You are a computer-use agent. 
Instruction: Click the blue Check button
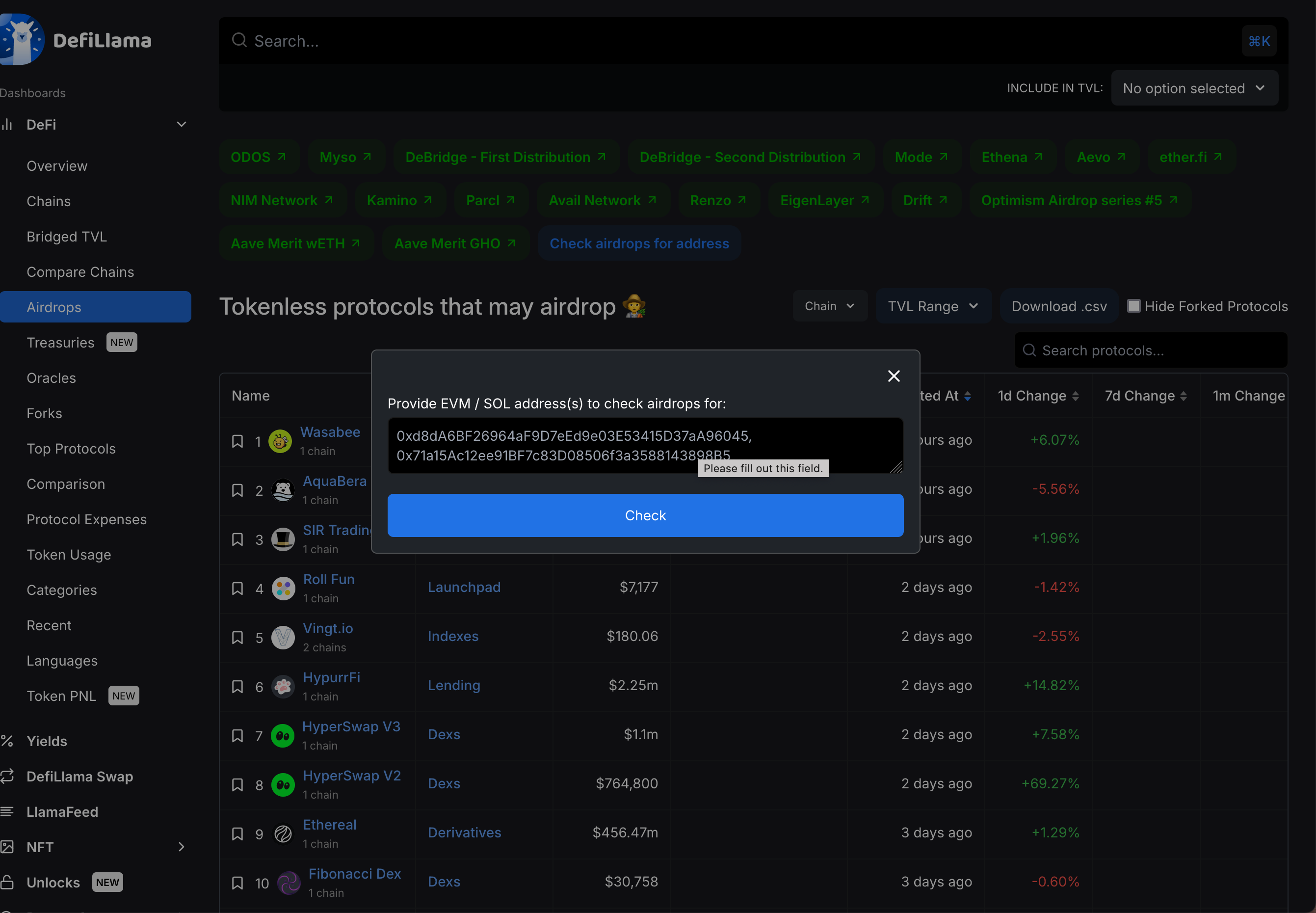[645, 515]
